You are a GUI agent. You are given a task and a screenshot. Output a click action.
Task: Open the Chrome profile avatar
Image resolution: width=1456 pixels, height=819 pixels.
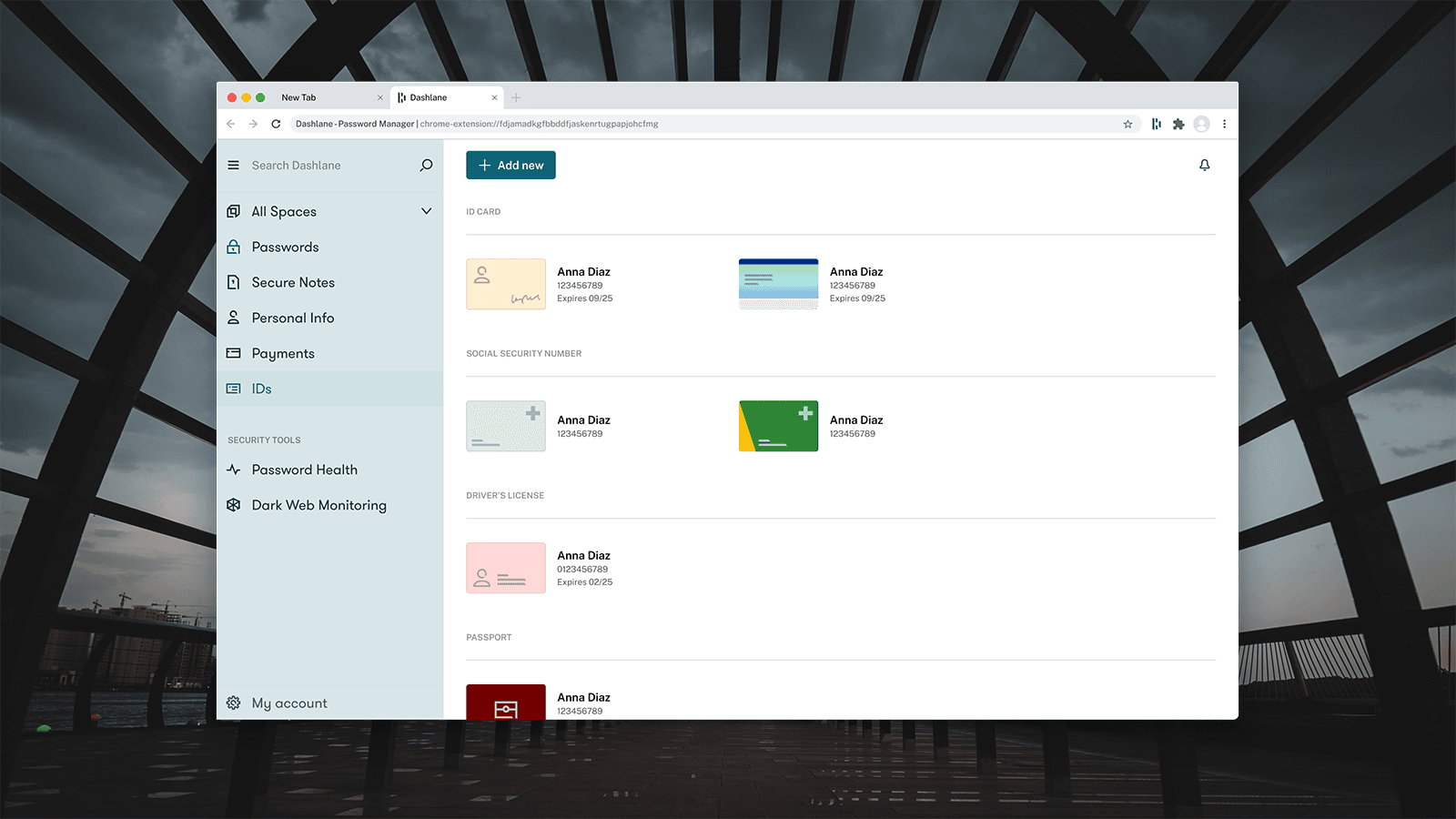tap(1201, 124)
